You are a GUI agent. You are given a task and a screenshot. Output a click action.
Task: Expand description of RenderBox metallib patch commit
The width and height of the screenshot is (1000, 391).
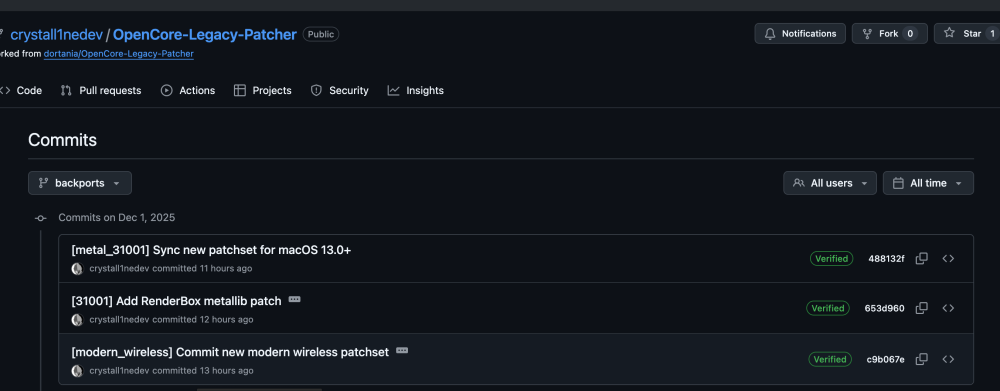294,299
